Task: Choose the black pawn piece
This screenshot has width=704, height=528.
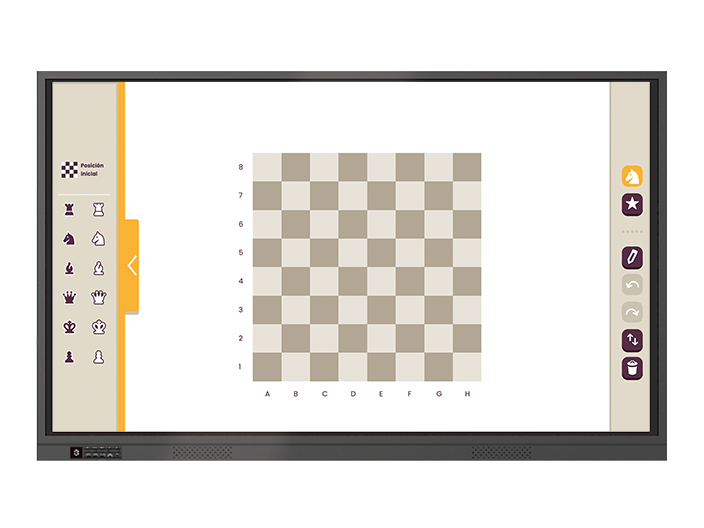Action: pyautogui.click(x=69, y=356)
